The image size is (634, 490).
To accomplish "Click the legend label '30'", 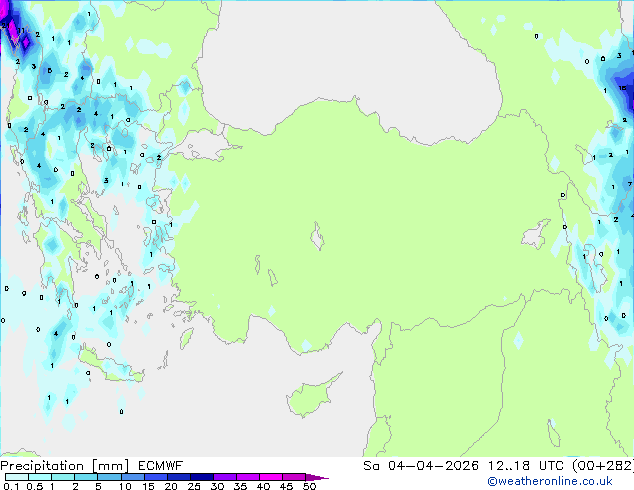I will tap(217, 486).
